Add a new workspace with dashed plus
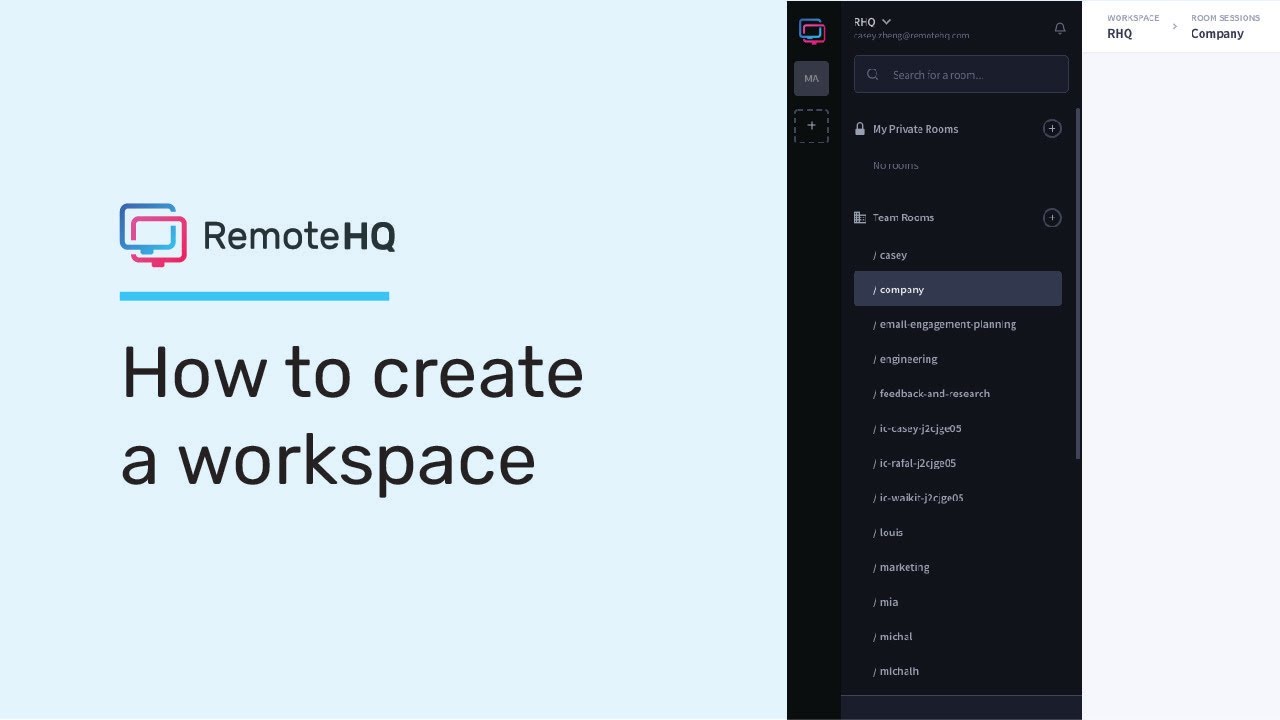This screenshot has width=1280, height=720. (811, 126)
